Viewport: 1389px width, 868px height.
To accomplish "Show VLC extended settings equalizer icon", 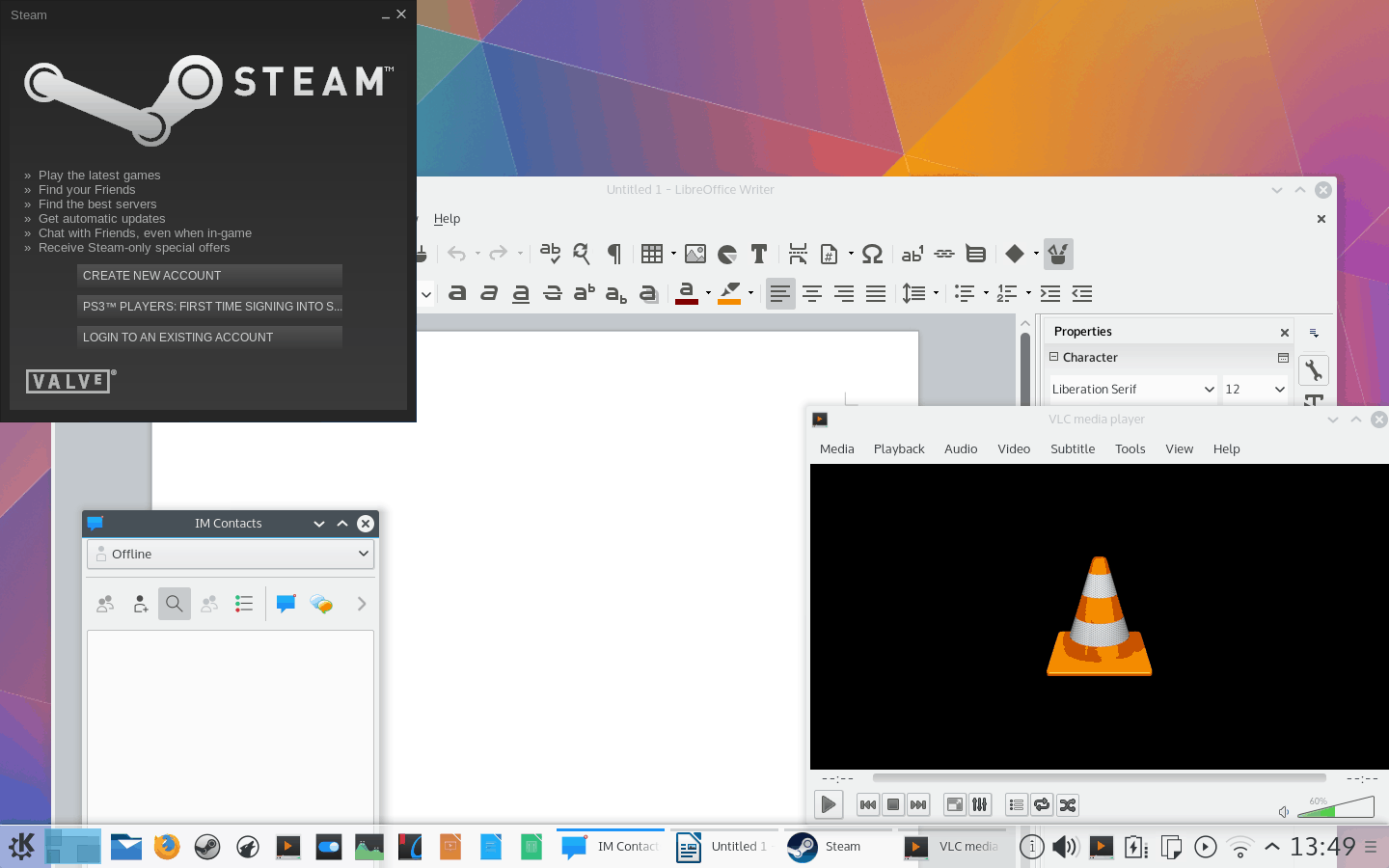I will click(980, 804).
